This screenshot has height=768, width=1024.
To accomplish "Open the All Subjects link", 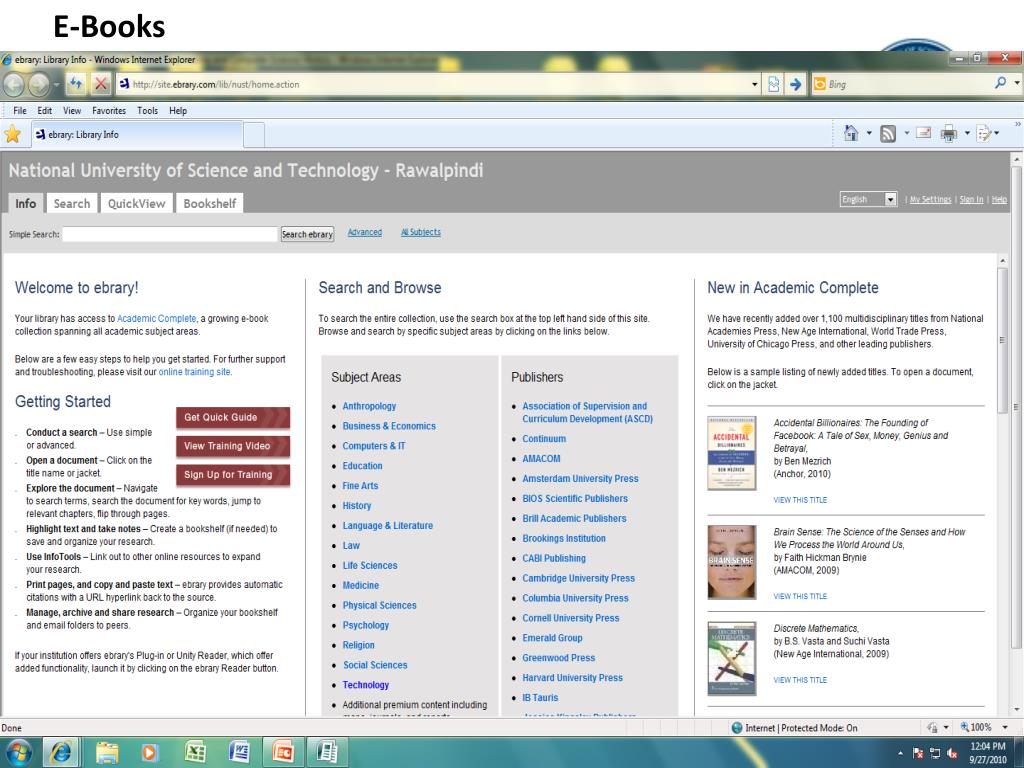I will tap(421, 232).
